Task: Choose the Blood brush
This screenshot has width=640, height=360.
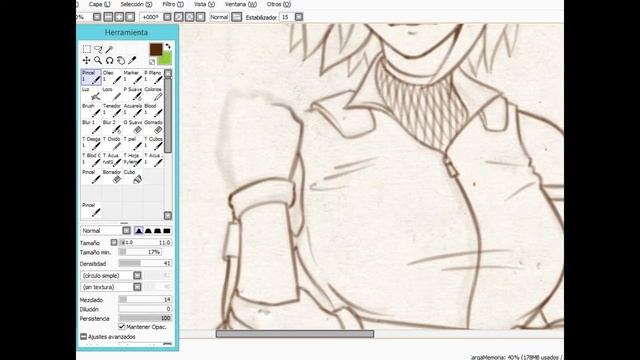Action: coord(153,111)
